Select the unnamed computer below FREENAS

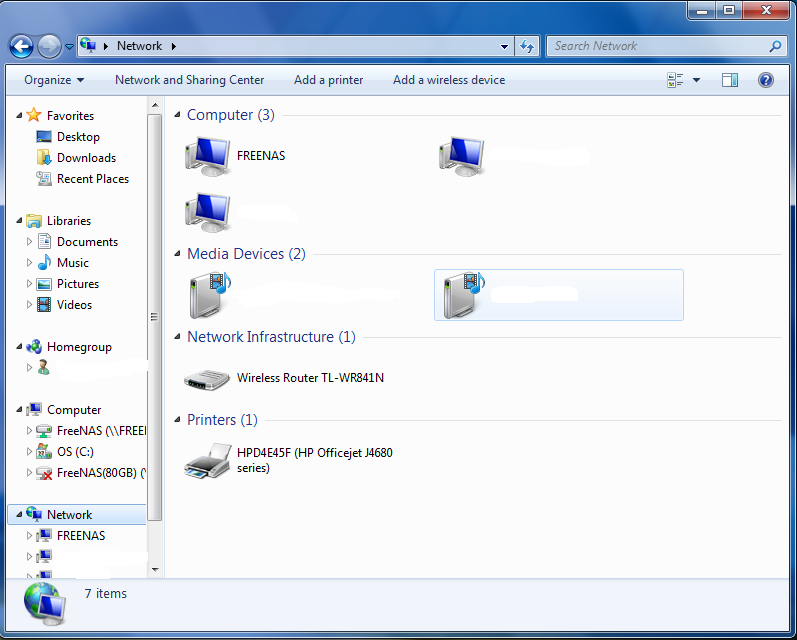[208, 212]
